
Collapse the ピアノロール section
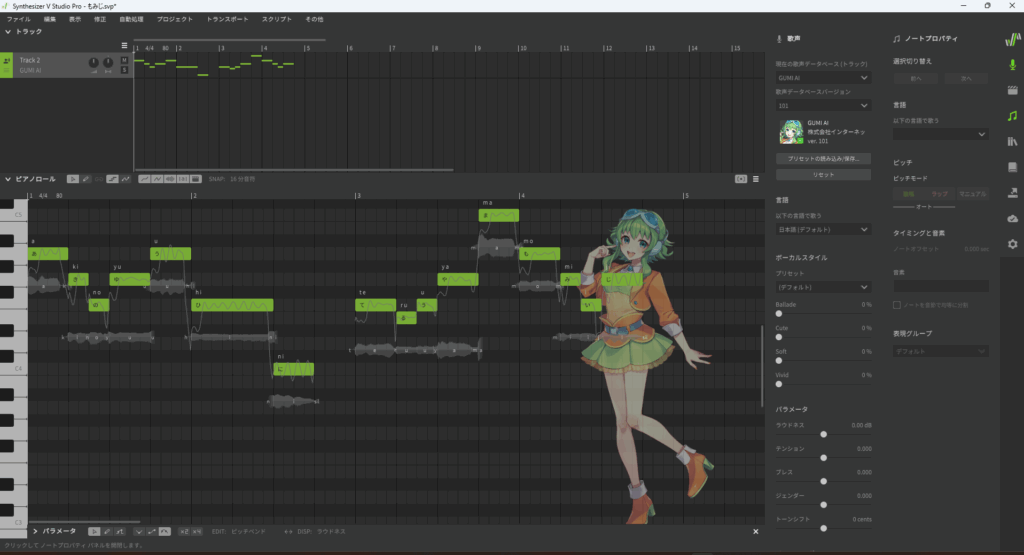click(x=8, y=179)
